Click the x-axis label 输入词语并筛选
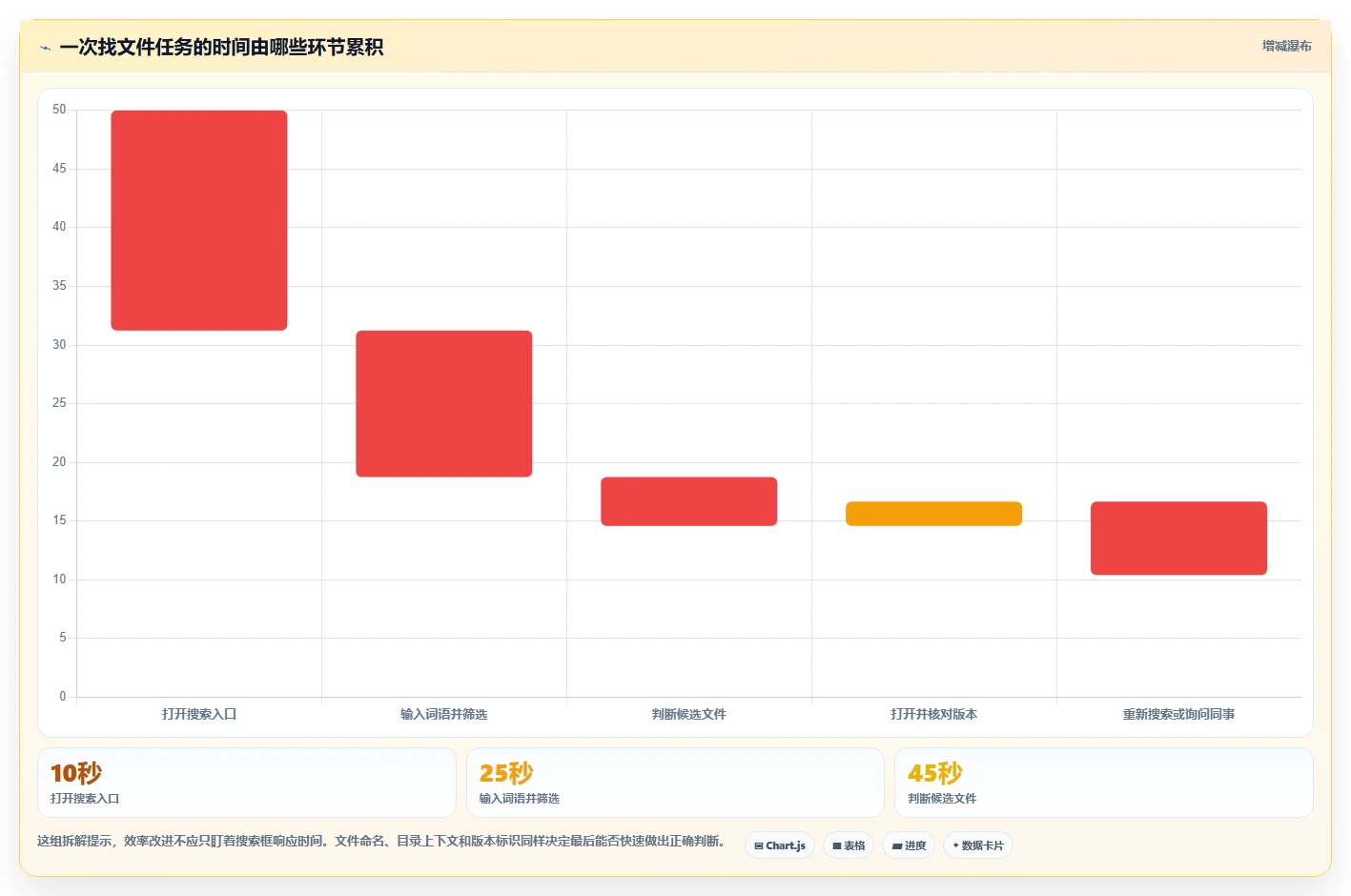Screen dimensions: 1351x896 [444, 714]
